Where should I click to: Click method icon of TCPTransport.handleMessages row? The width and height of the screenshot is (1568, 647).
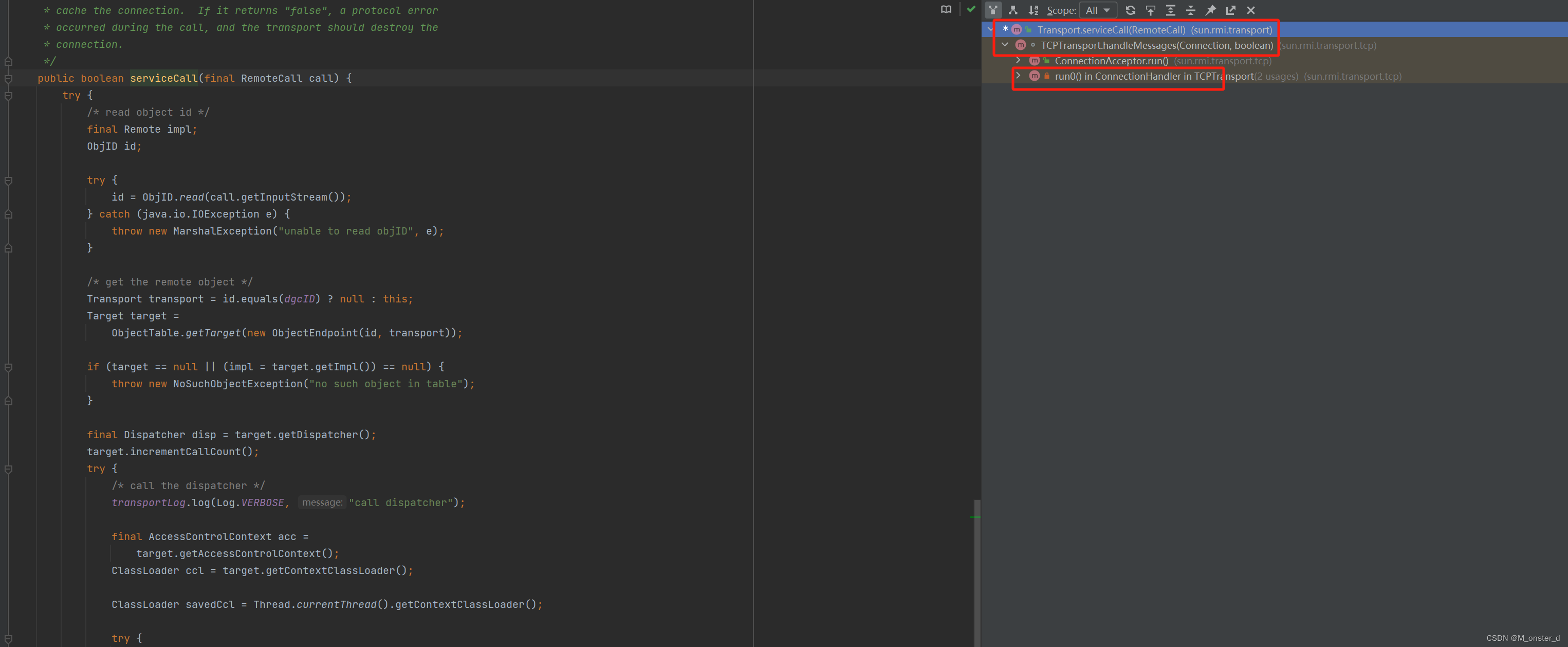(x=1021, y=45)
